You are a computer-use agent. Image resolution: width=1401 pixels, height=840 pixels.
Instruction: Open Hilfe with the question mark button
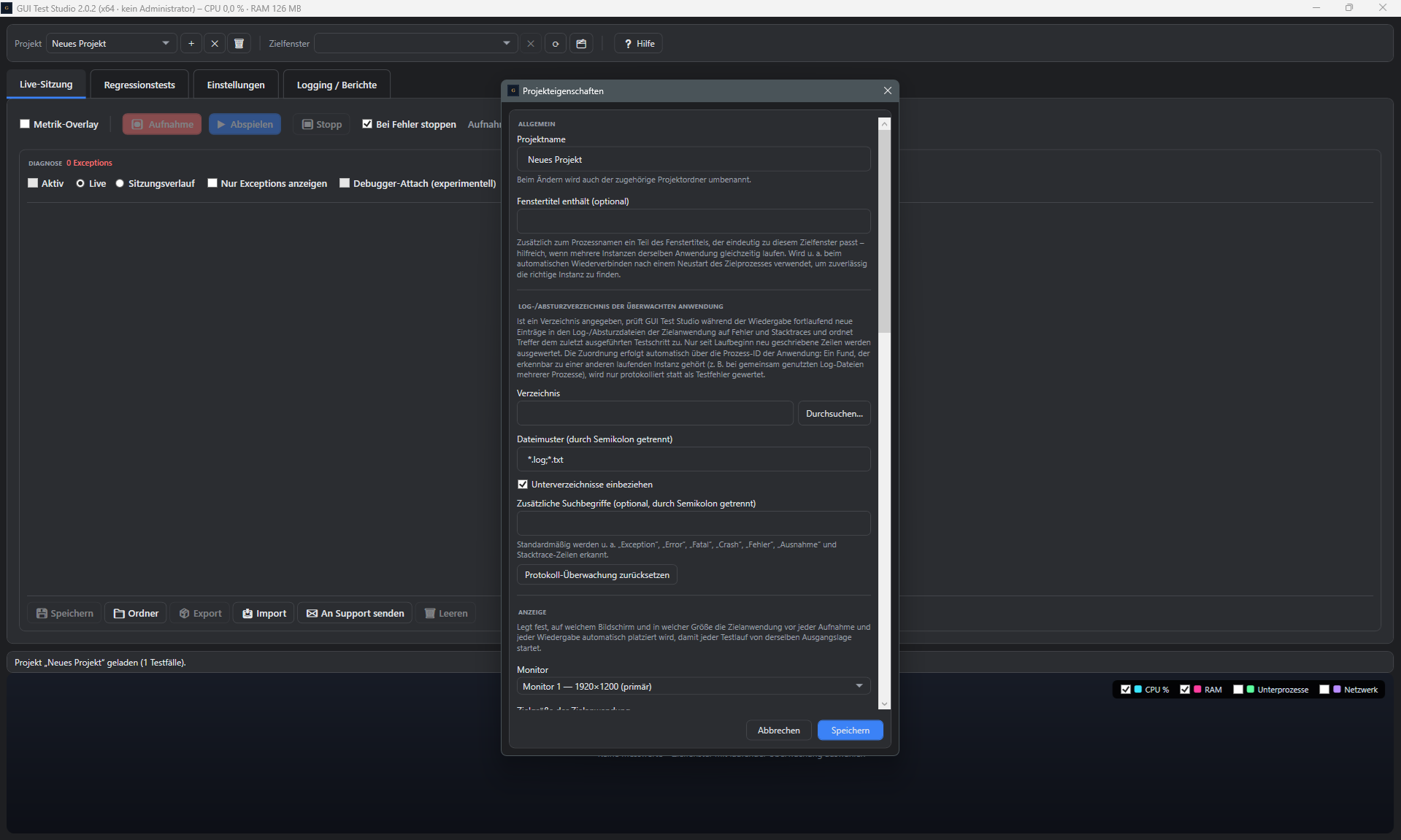pos(639,44)
